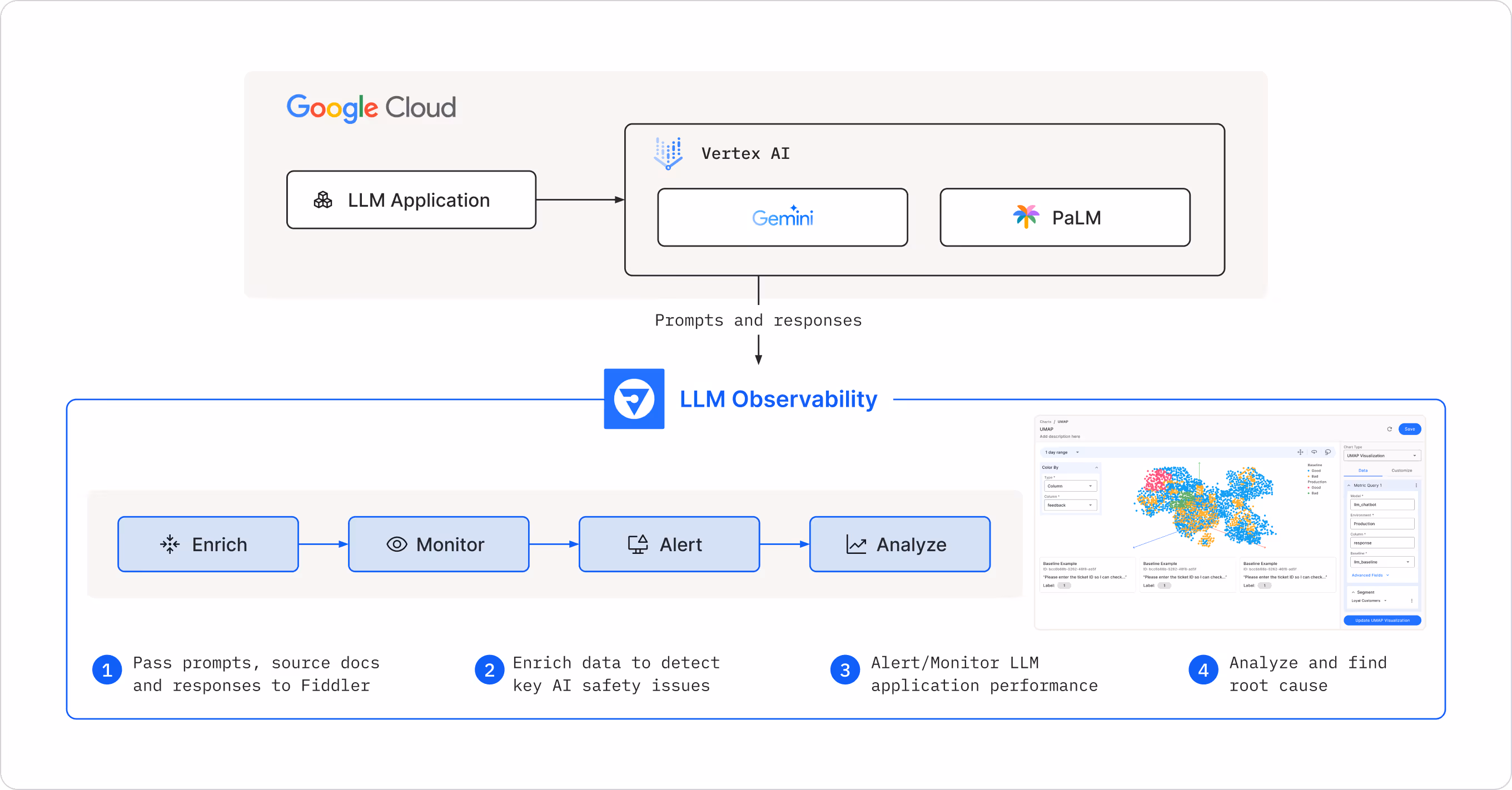Screen dimensions: 1512x790
Task: Click the Monitor eye icon
Action: pos(397,544)
